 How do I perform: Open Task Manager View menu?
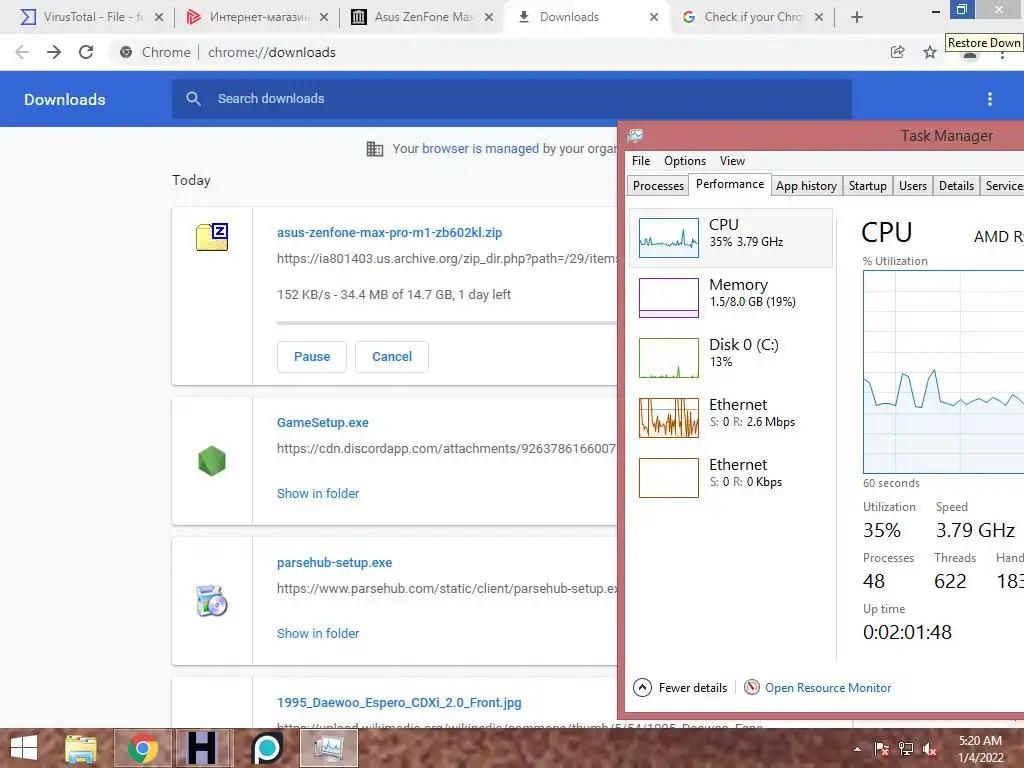(732, 161)
